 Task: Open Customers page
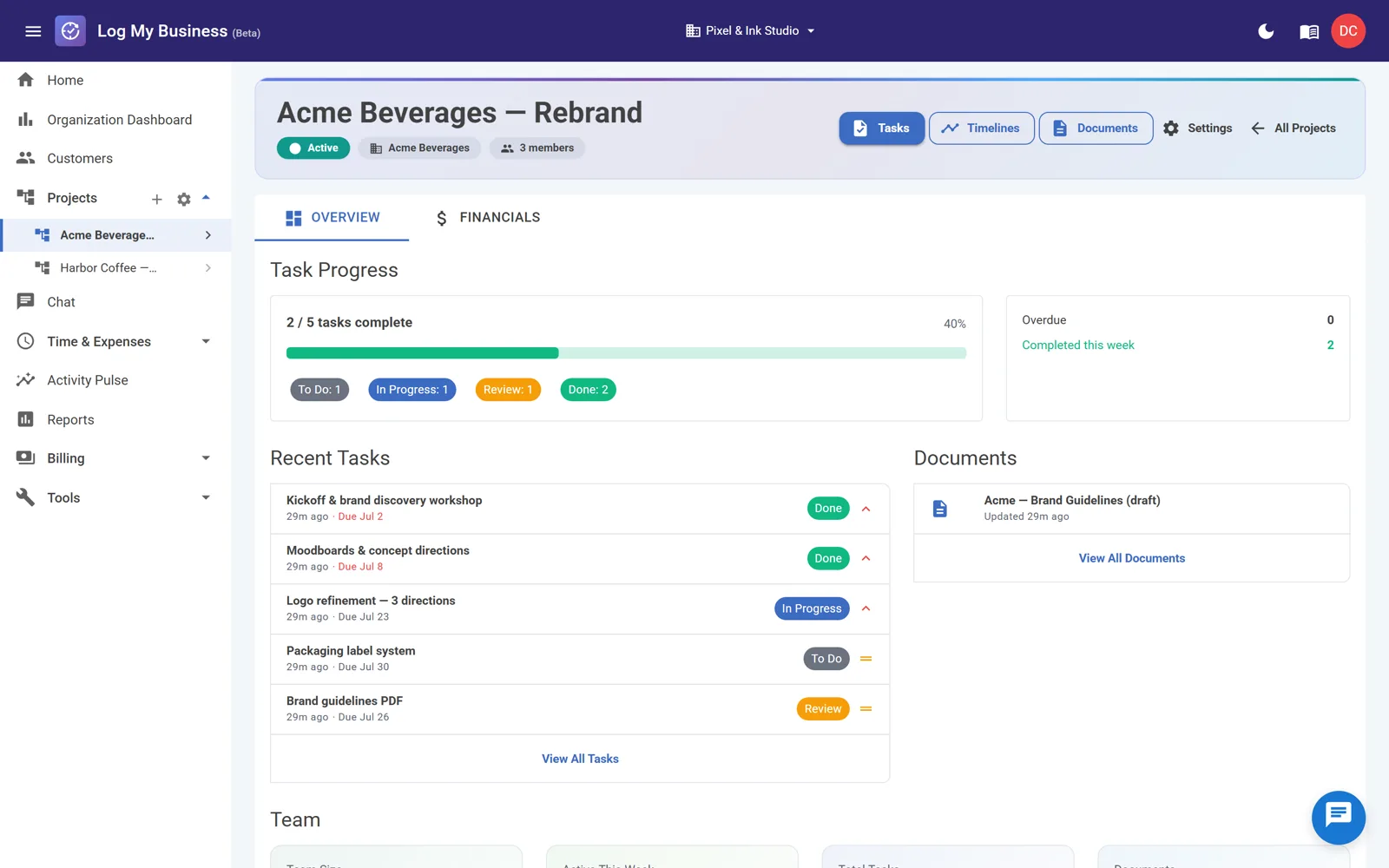115,159
